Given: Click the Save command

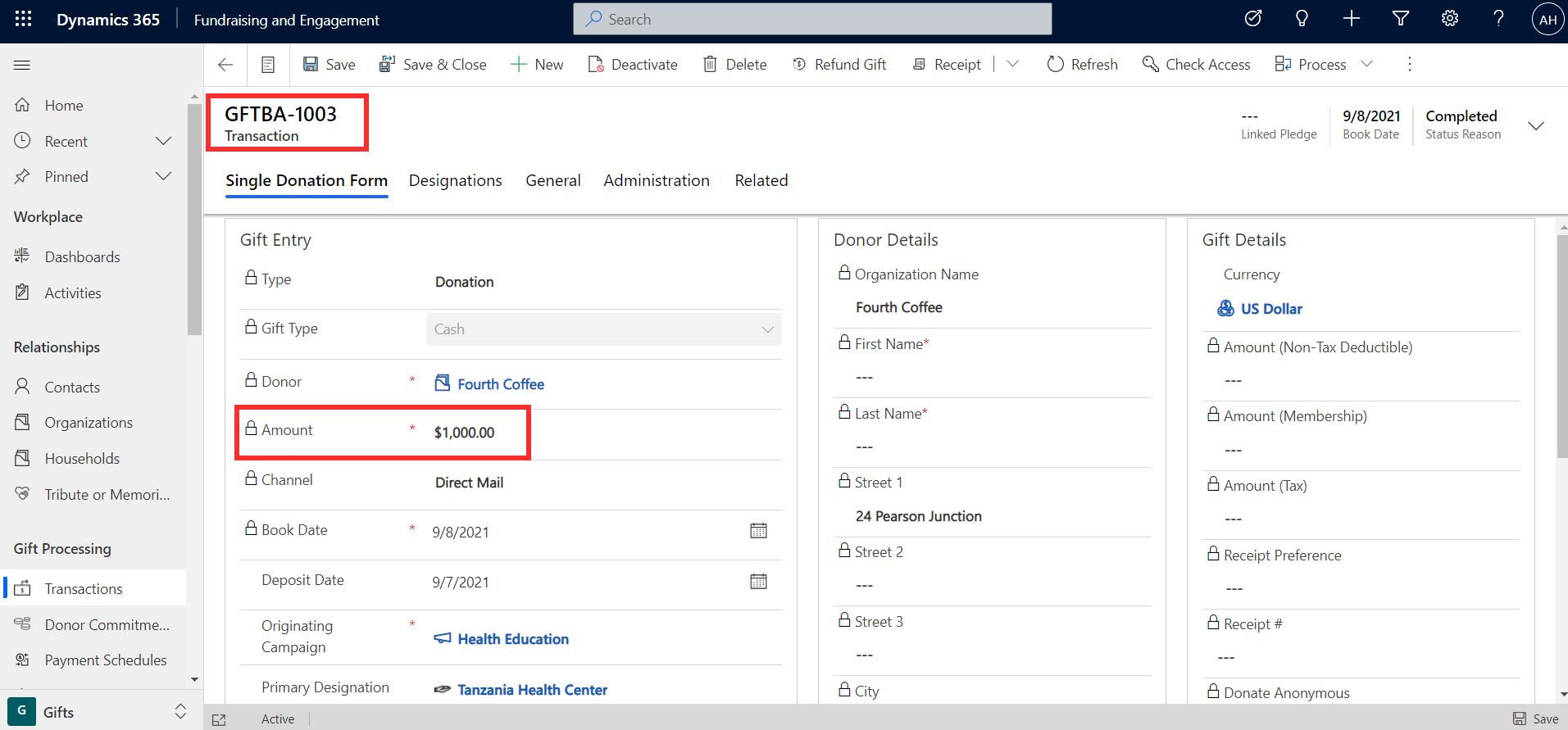Looking at the screenshot, I should click(329, 65).
